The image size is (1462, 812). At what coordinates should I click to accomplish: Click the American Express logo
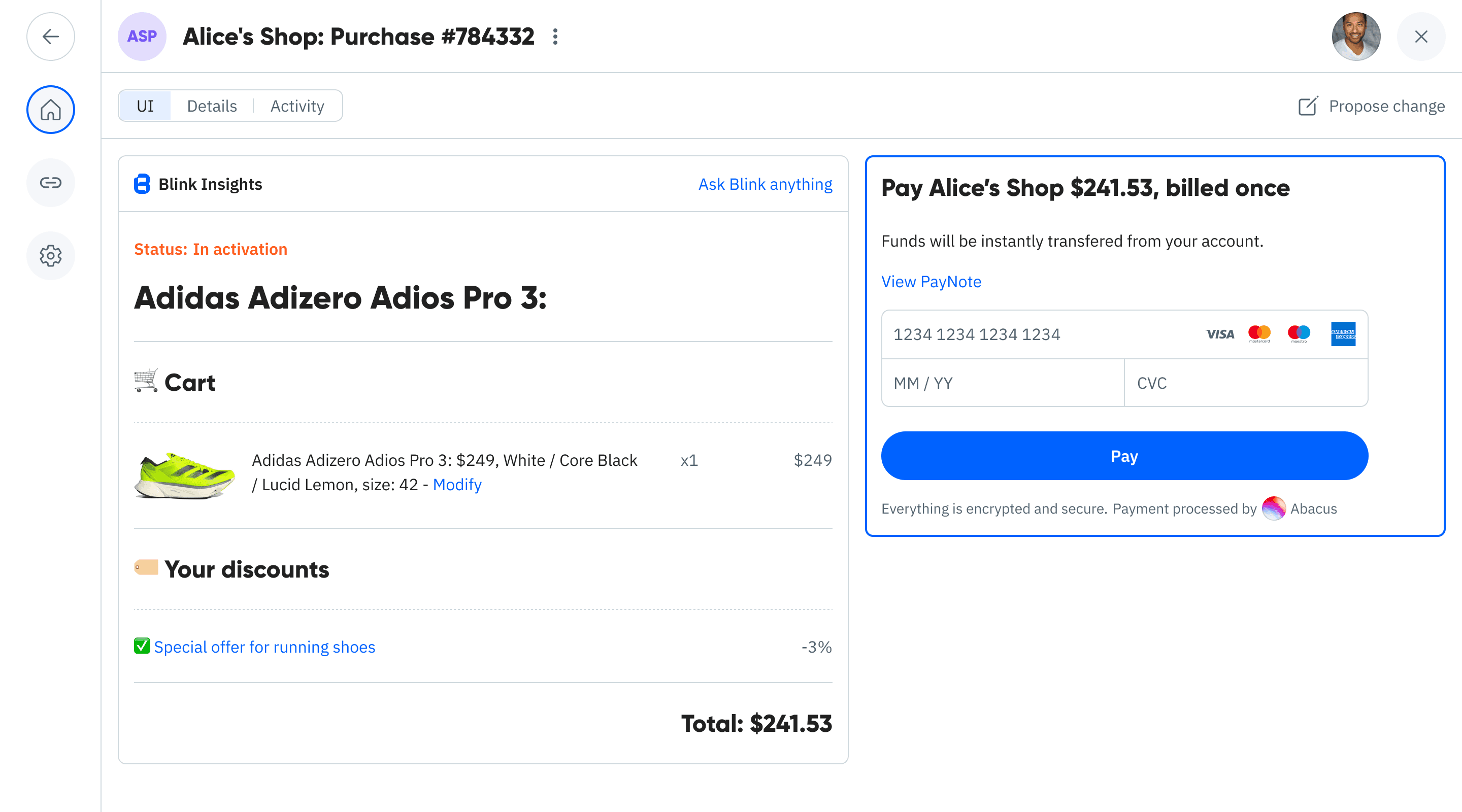1343,333
